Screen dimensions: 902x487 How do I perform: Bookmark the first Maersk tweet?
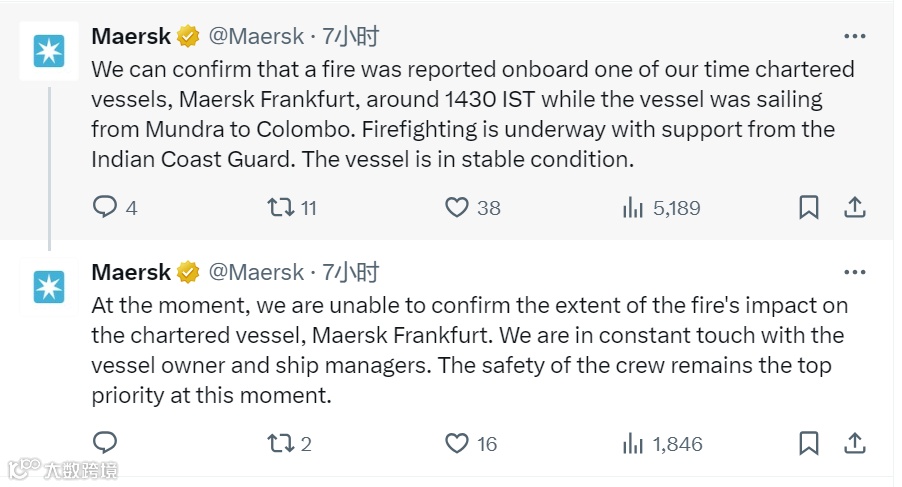pyautogui.click(x=809, y=207)
